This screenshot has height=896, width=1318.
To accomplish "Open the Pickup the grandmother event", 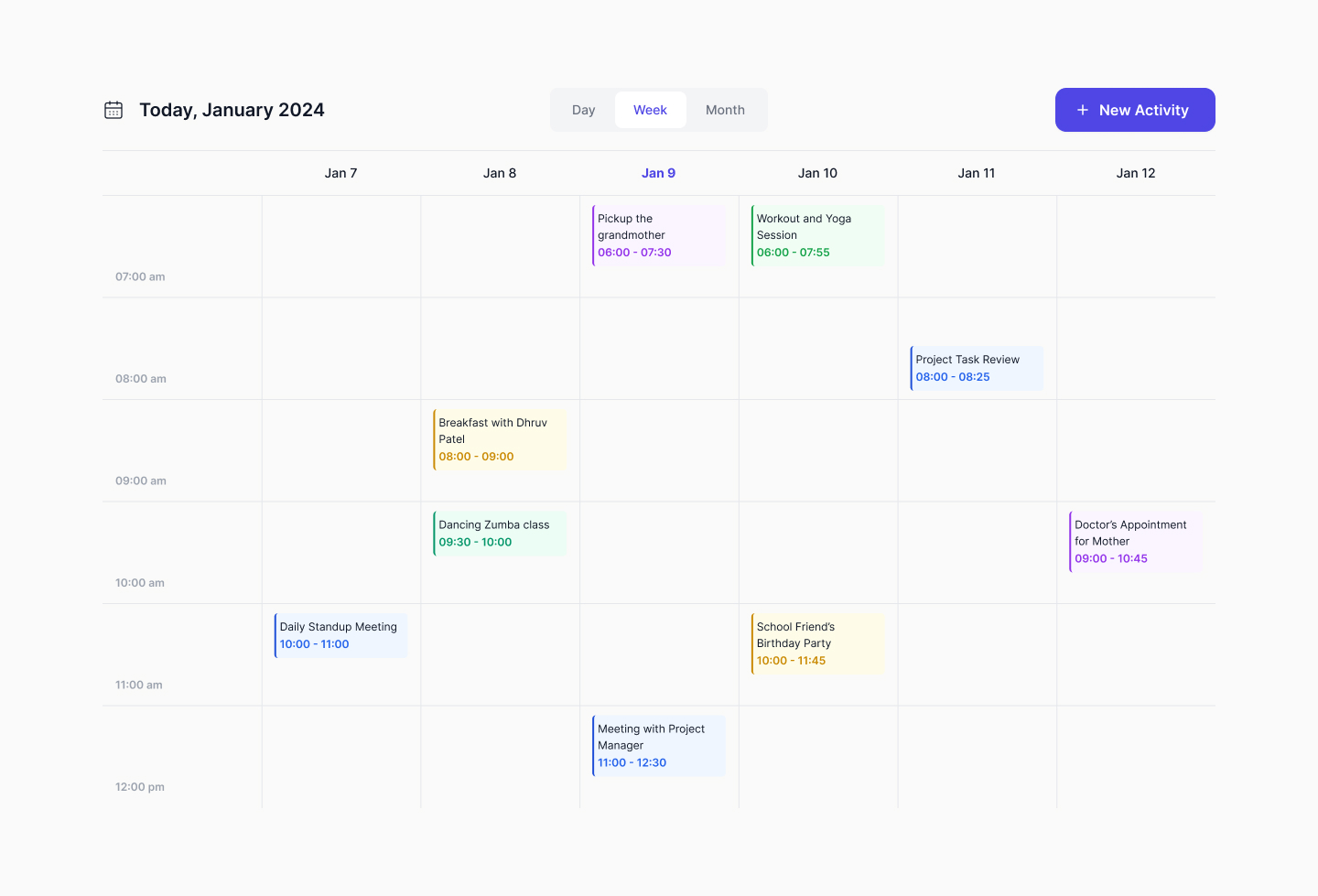I will point(659,235).
